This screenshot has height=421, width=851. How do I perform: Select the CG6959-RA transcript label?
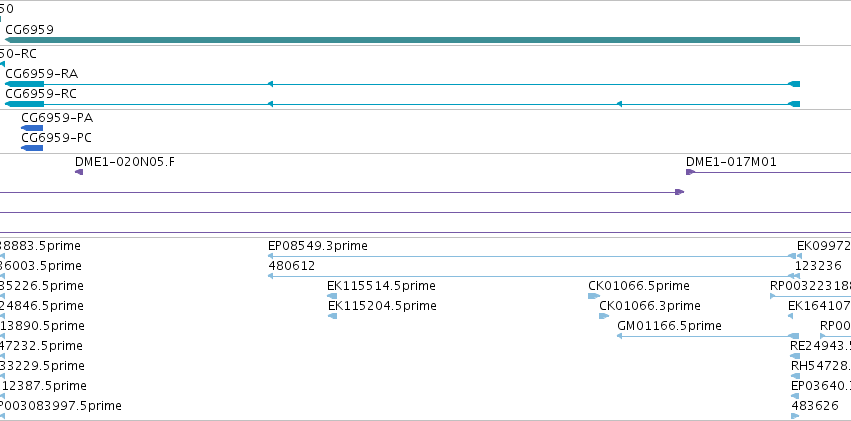(x=41, y=74)
